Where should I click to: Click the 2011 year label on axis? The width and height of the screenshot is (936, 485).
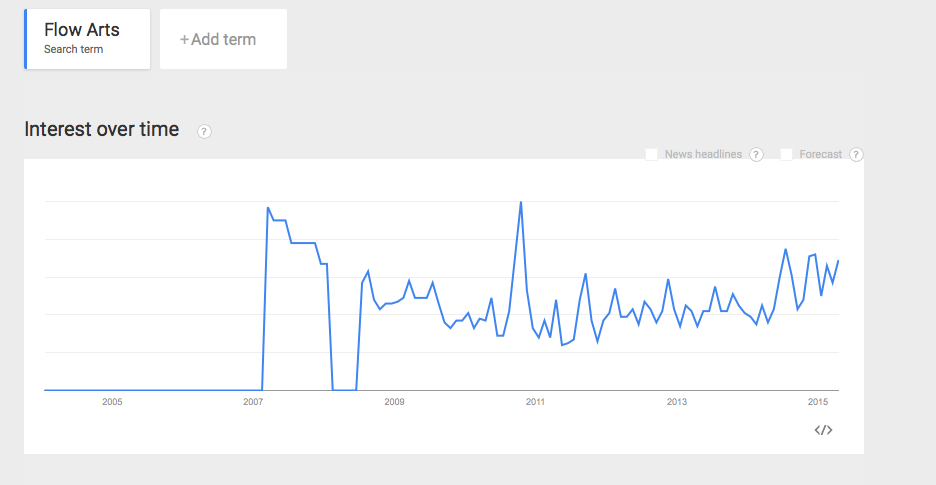(x=535, y=402)
